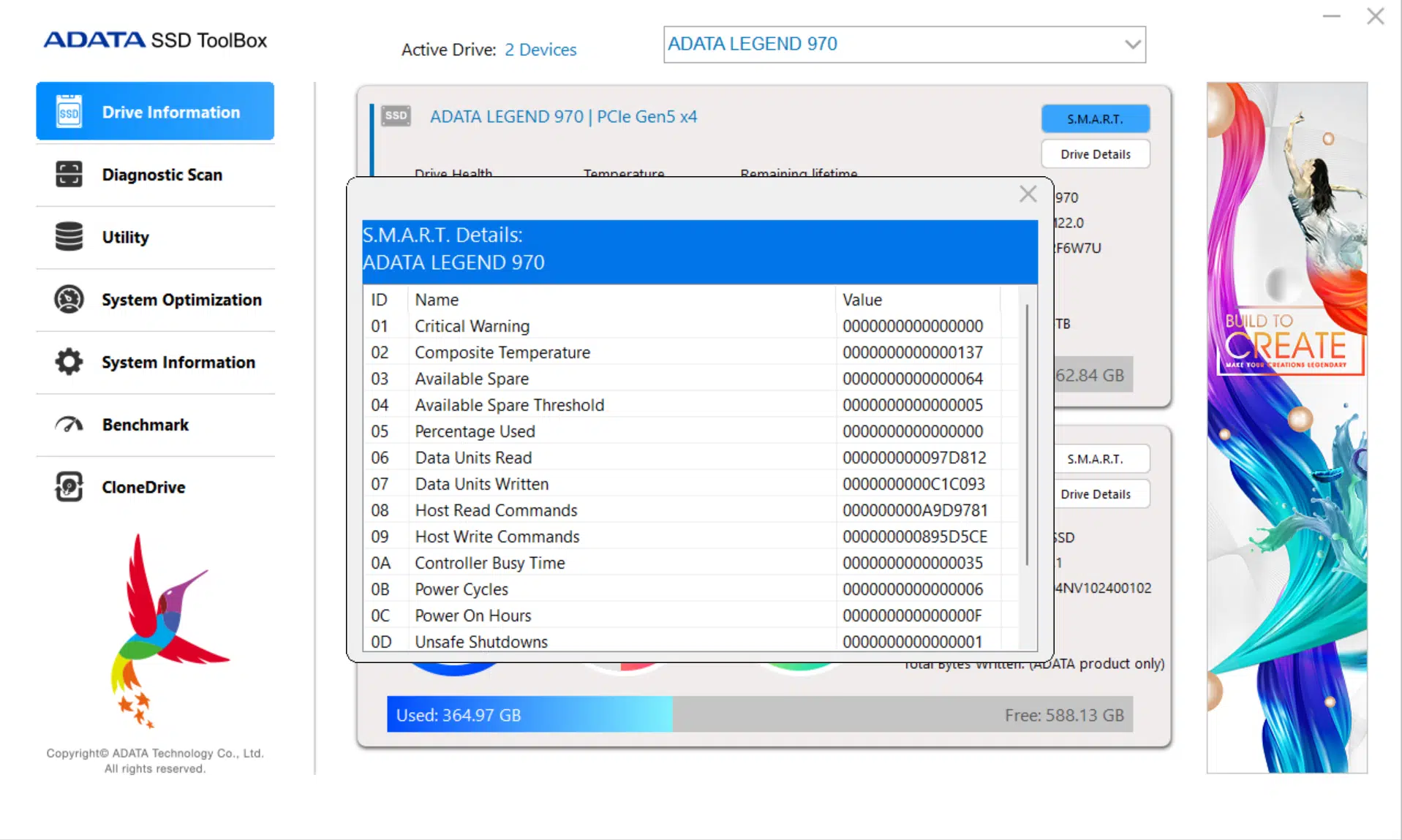The height and width of the screenshot is (840, 1402).
Task: Open the Drive Information menu item
Action: click(155, 111)
